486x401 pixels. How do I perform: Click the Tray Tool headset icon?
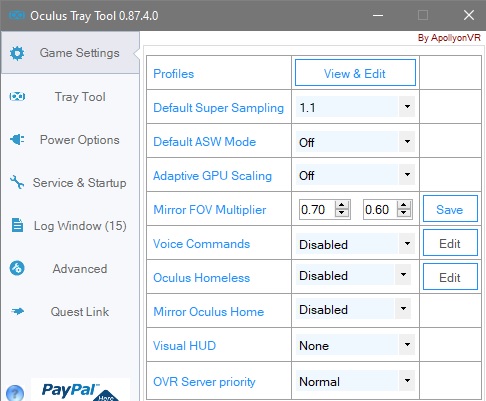point(17,97)
